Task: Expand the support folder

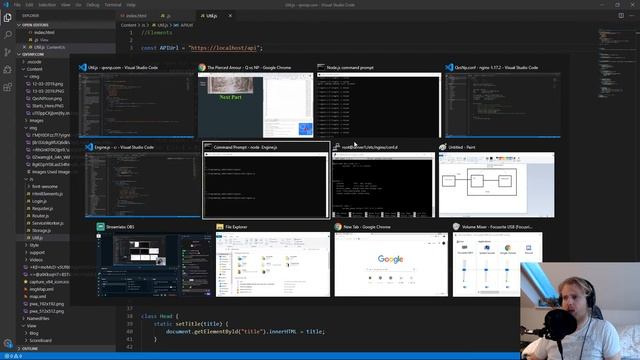Action: pos(37,252)
